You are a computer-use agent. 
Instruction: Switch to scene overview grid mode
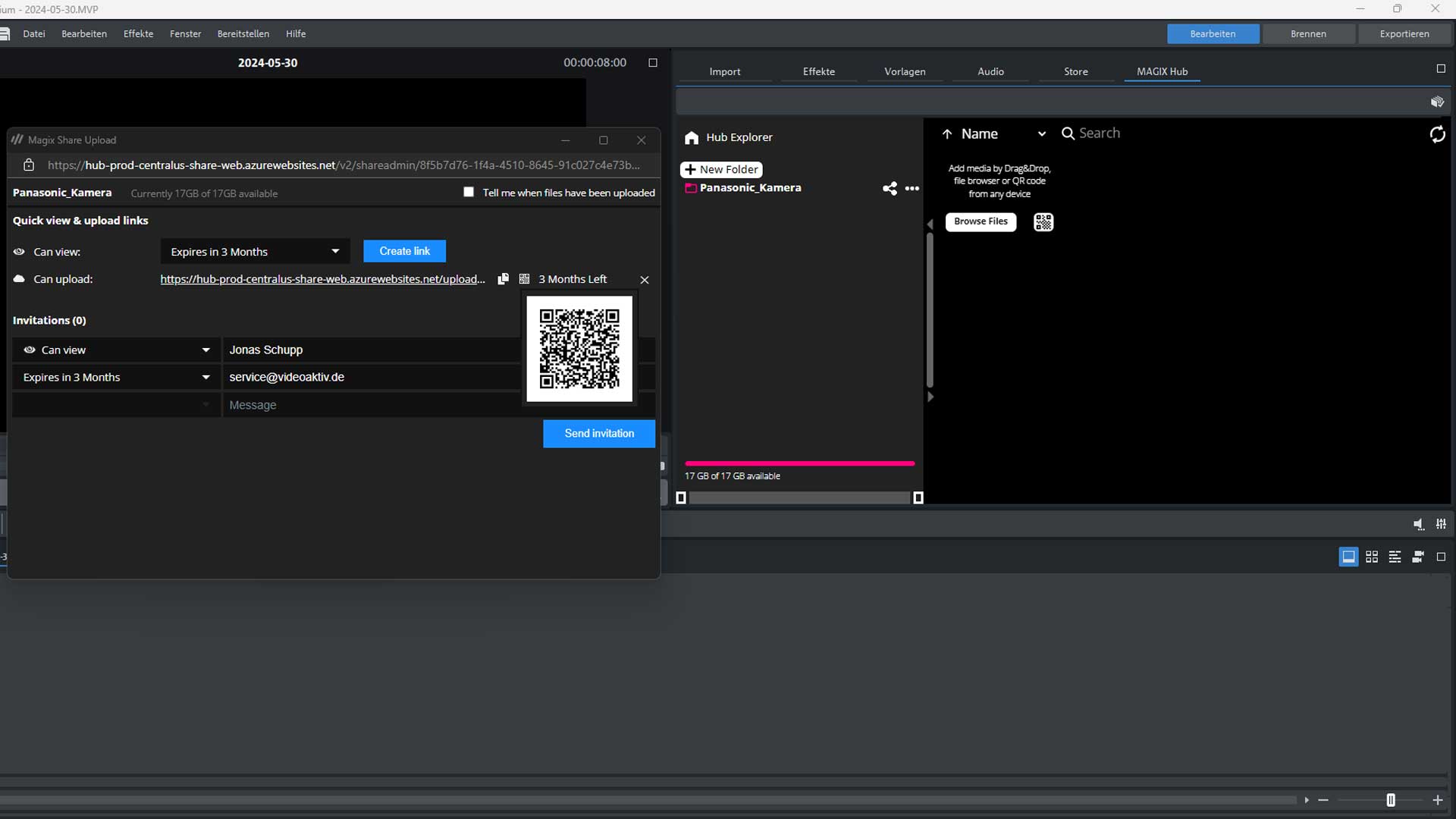[x=1372, y=557]
